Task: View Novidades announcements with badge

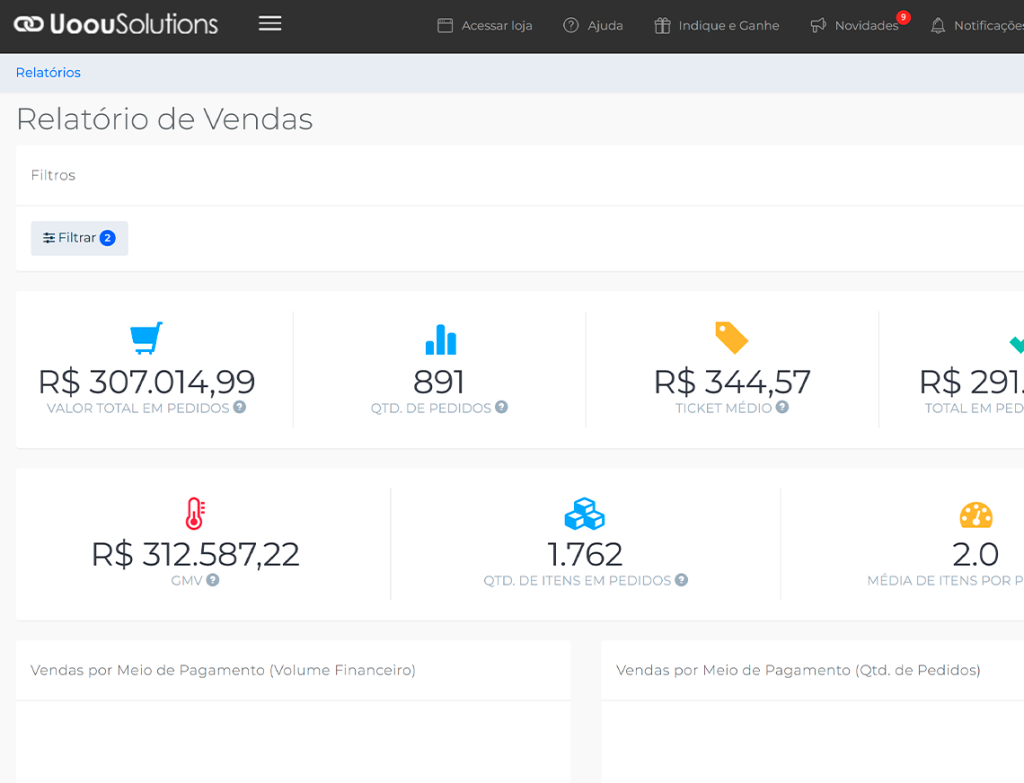Action: pos(856,25)
